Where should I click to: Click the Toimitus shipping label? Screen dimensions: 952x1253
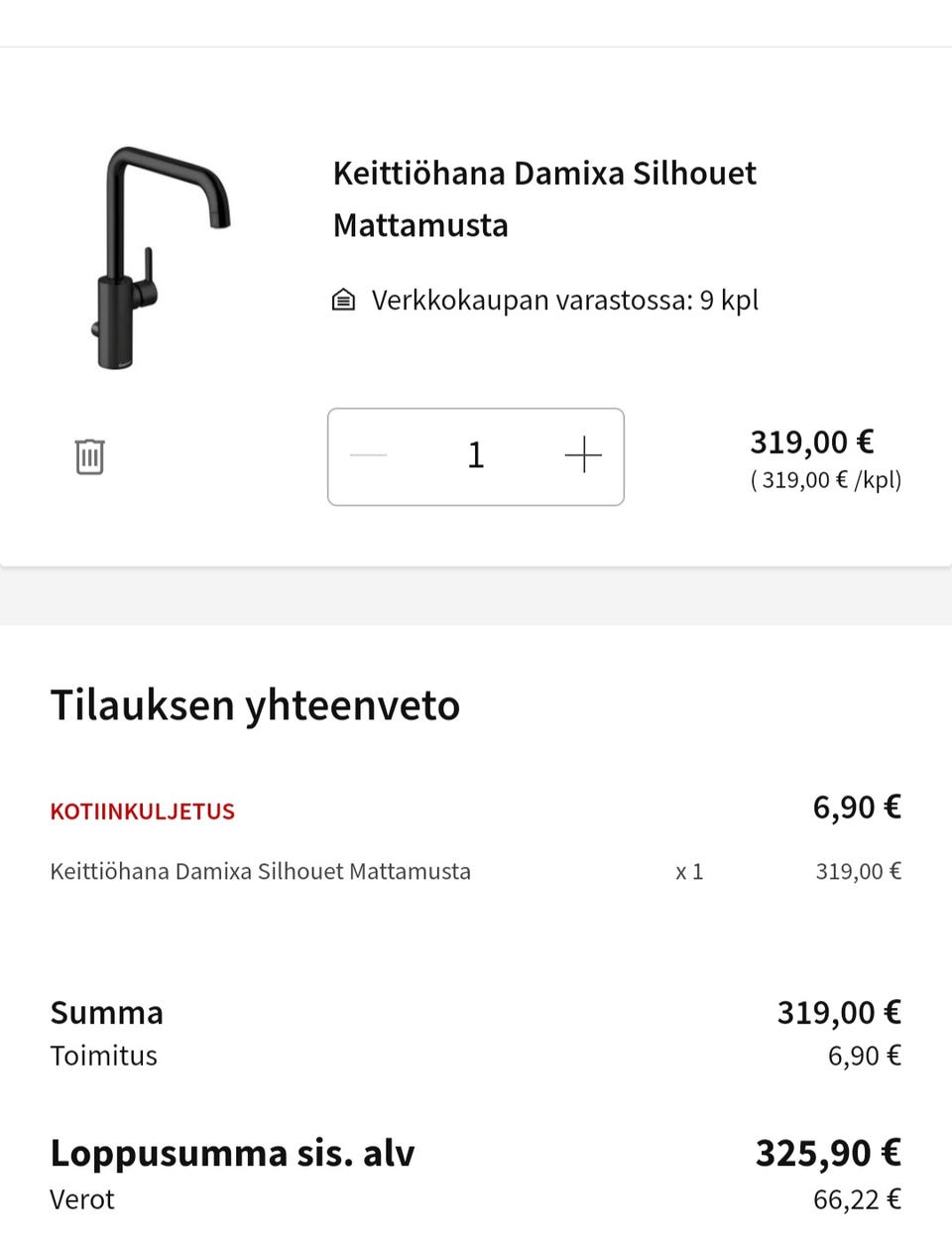[x=103, y=1056]
